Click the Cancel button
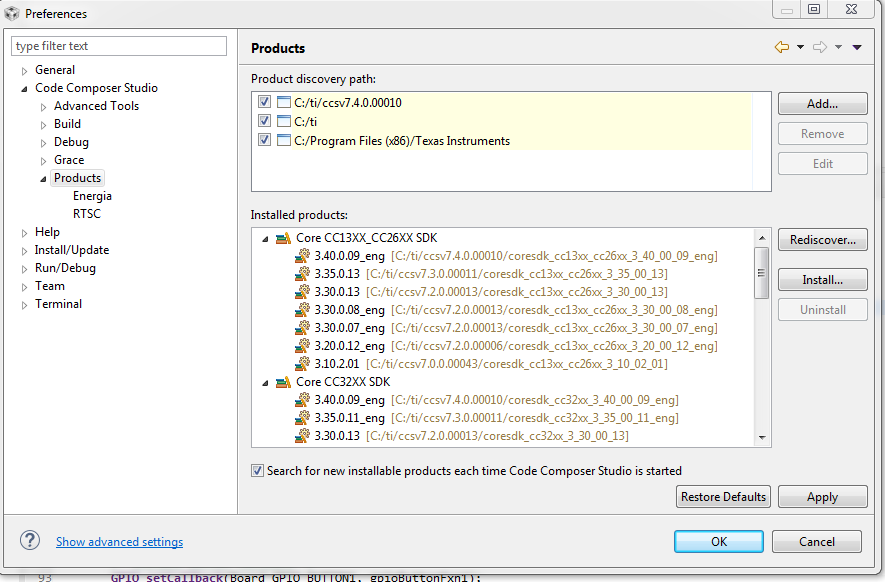The image size is (885, 582). tap(817, 541)
